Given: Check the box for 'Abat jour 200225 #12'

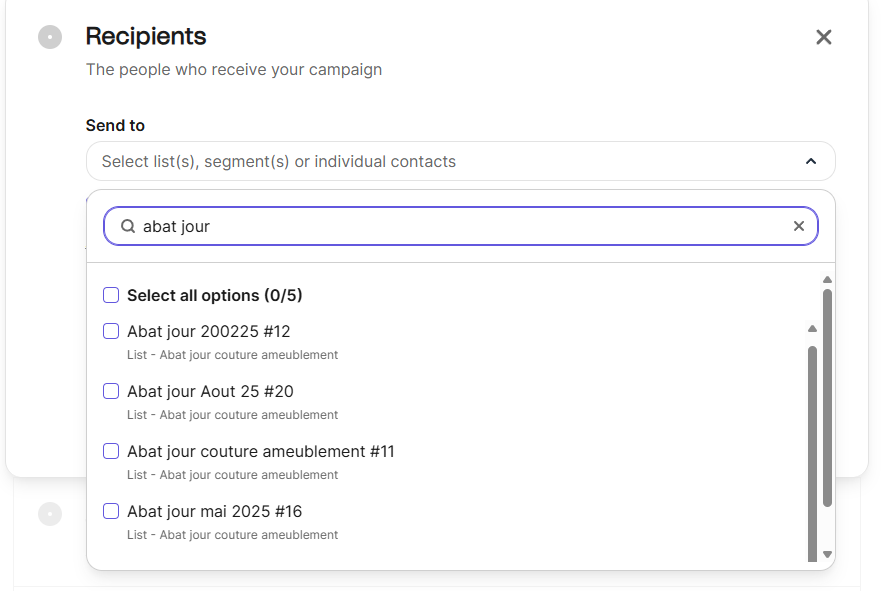Looking at the screenshot, I should point(111,331).
